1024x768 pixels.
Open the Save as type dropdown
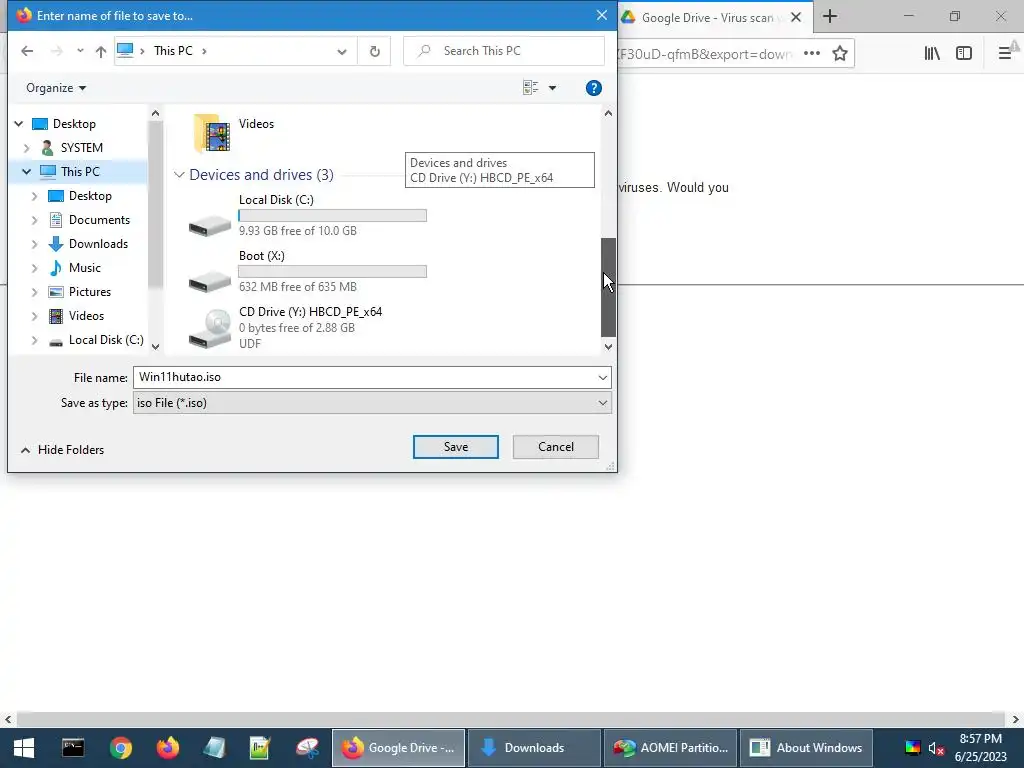point(602,403)
